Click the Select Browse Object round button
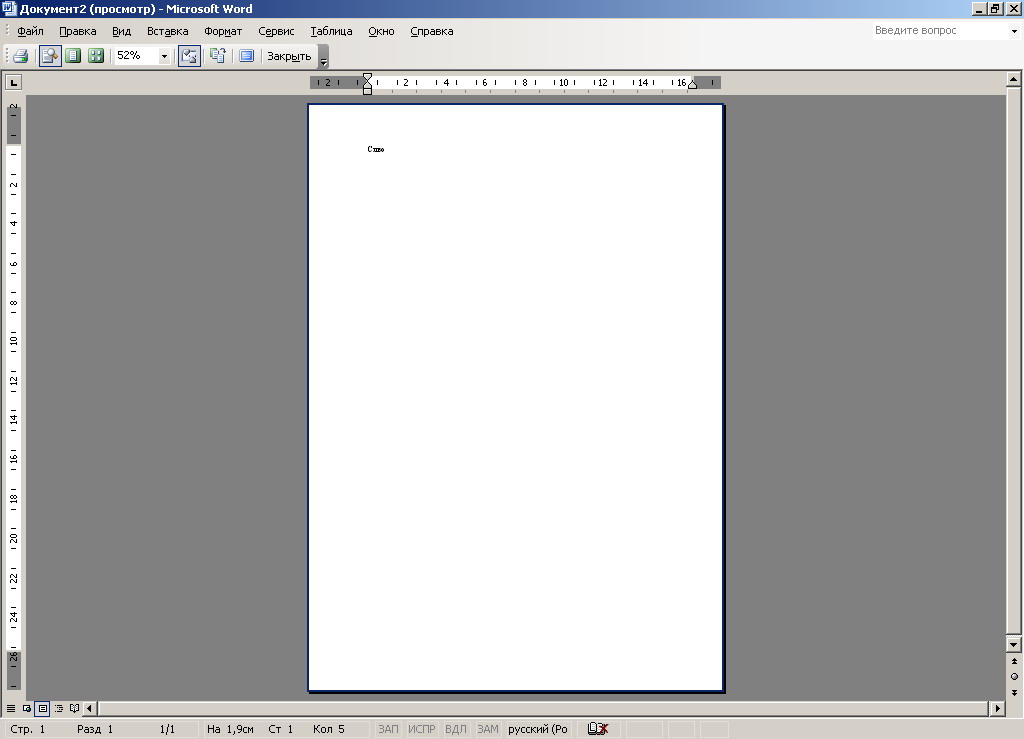Image resolution: width=1024 pixels, height=739 pixels. click(1014, 677)
